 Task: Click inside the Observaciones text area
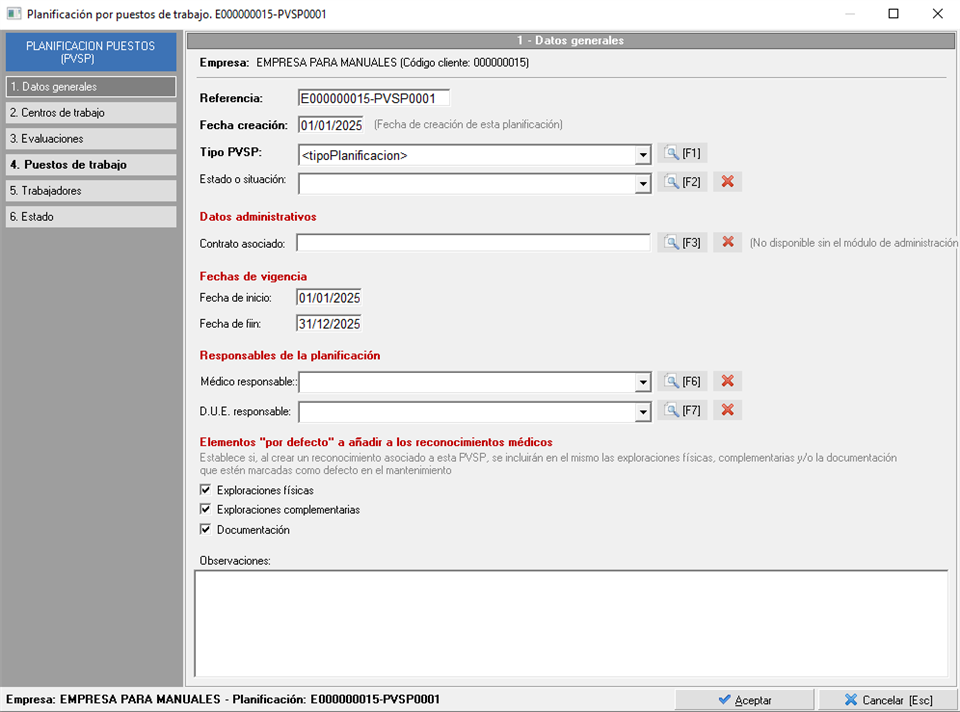570,622
